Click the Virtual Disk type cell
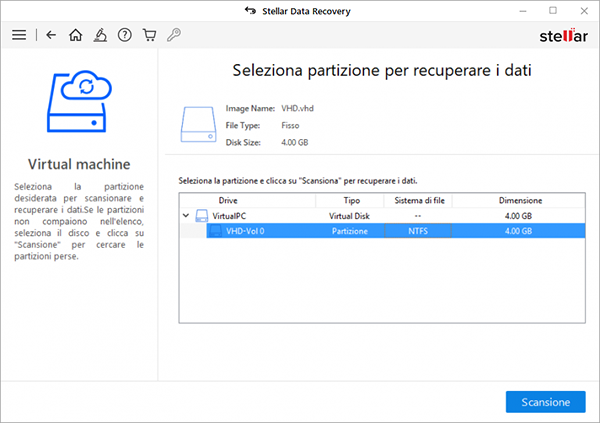600x423 pixels. coord(349,216)
